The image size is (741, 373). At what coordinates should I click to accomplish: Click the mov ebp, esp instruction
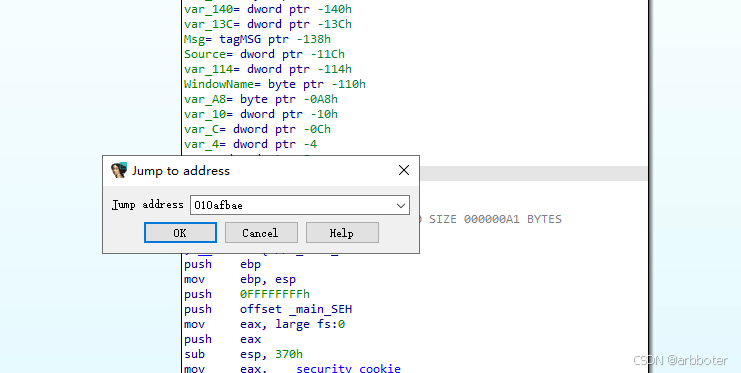[x=240, y=279]
